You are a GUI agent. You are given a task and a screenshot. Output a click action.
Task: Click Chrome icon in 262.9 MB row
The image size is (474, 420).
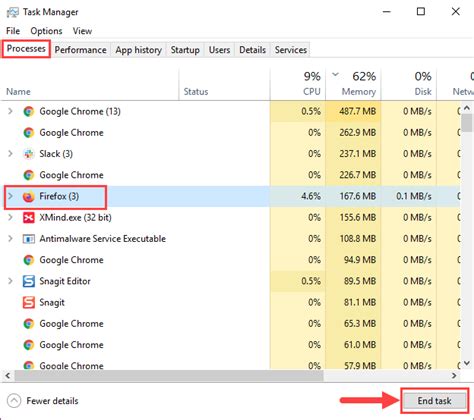coord(29,133)
